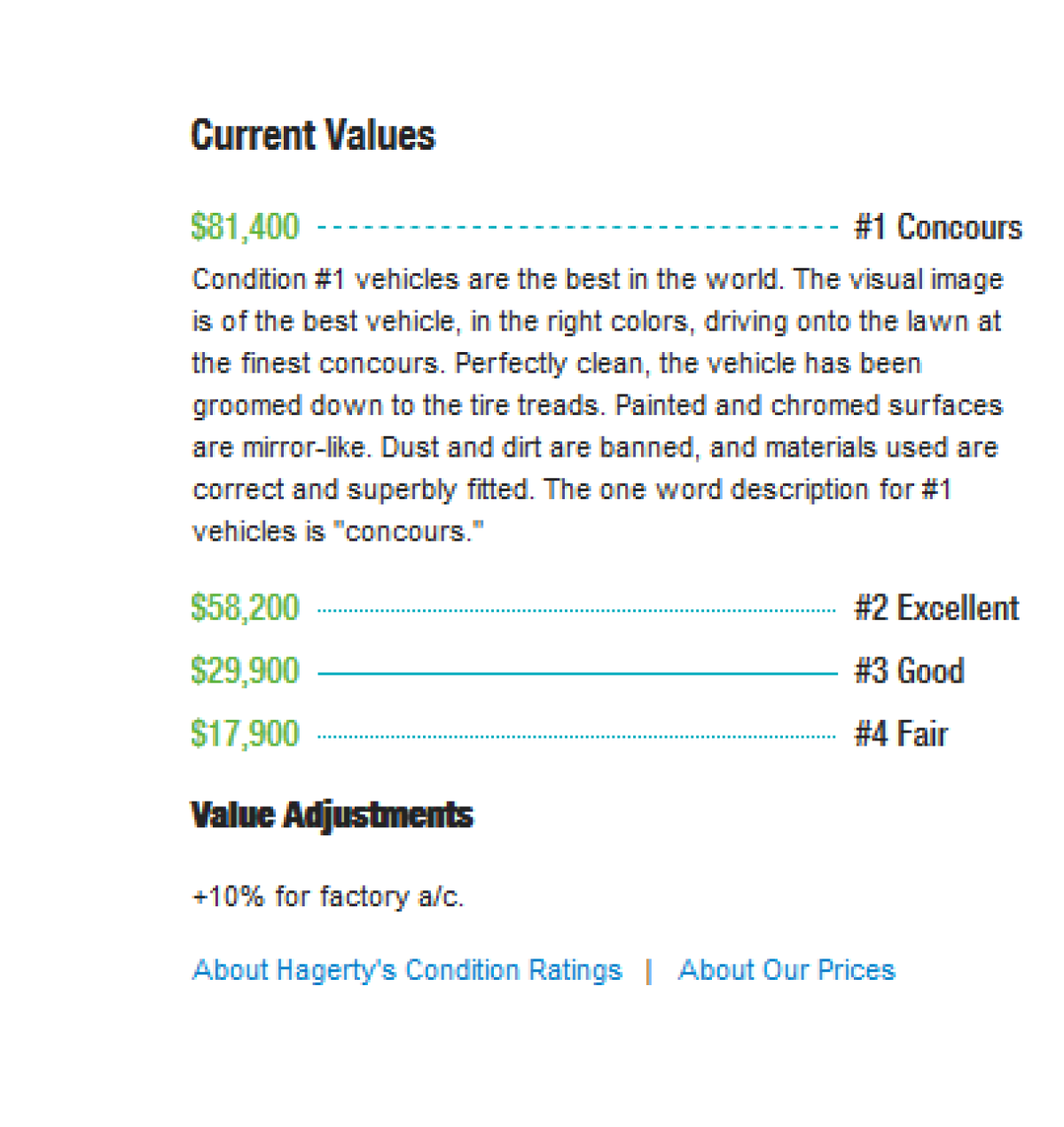Expand the #3 Good condition row
Screen dimensions: 1064x1127
click(x=909, y=671)
